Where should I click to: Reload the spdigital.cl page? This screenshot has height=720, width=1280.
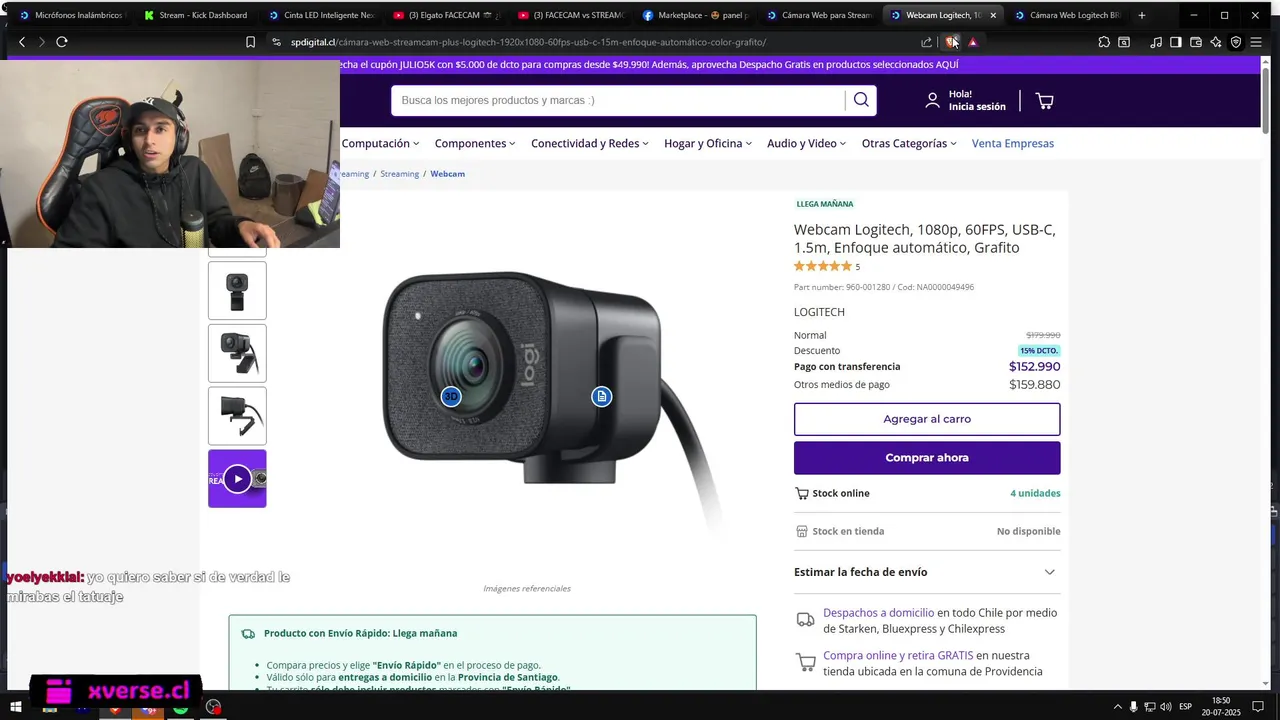[62, 42]
